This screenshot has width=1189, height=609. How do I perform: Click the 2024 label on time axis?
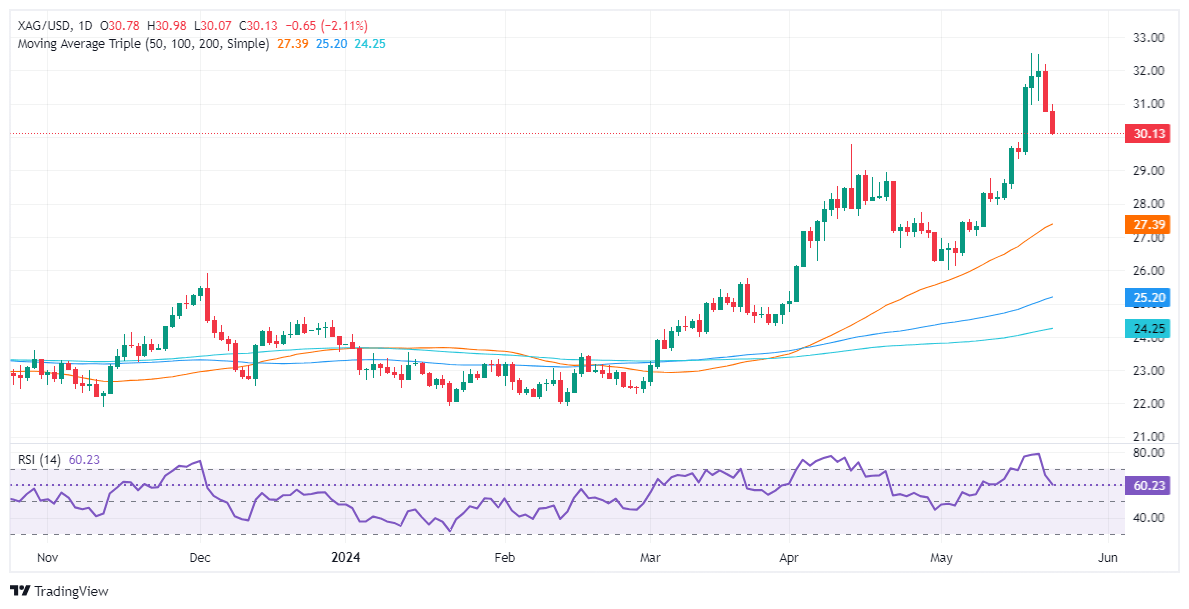tap(344, 557)
